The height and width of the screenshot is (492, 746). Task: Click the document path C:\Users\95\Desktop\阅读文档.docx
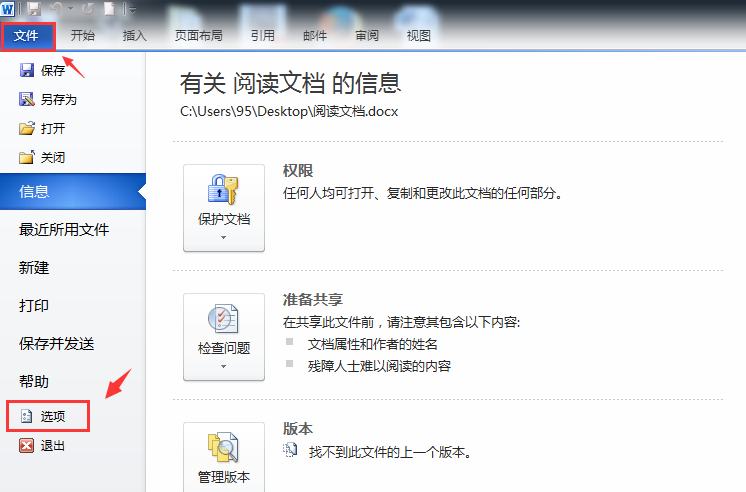coord(289,111)
